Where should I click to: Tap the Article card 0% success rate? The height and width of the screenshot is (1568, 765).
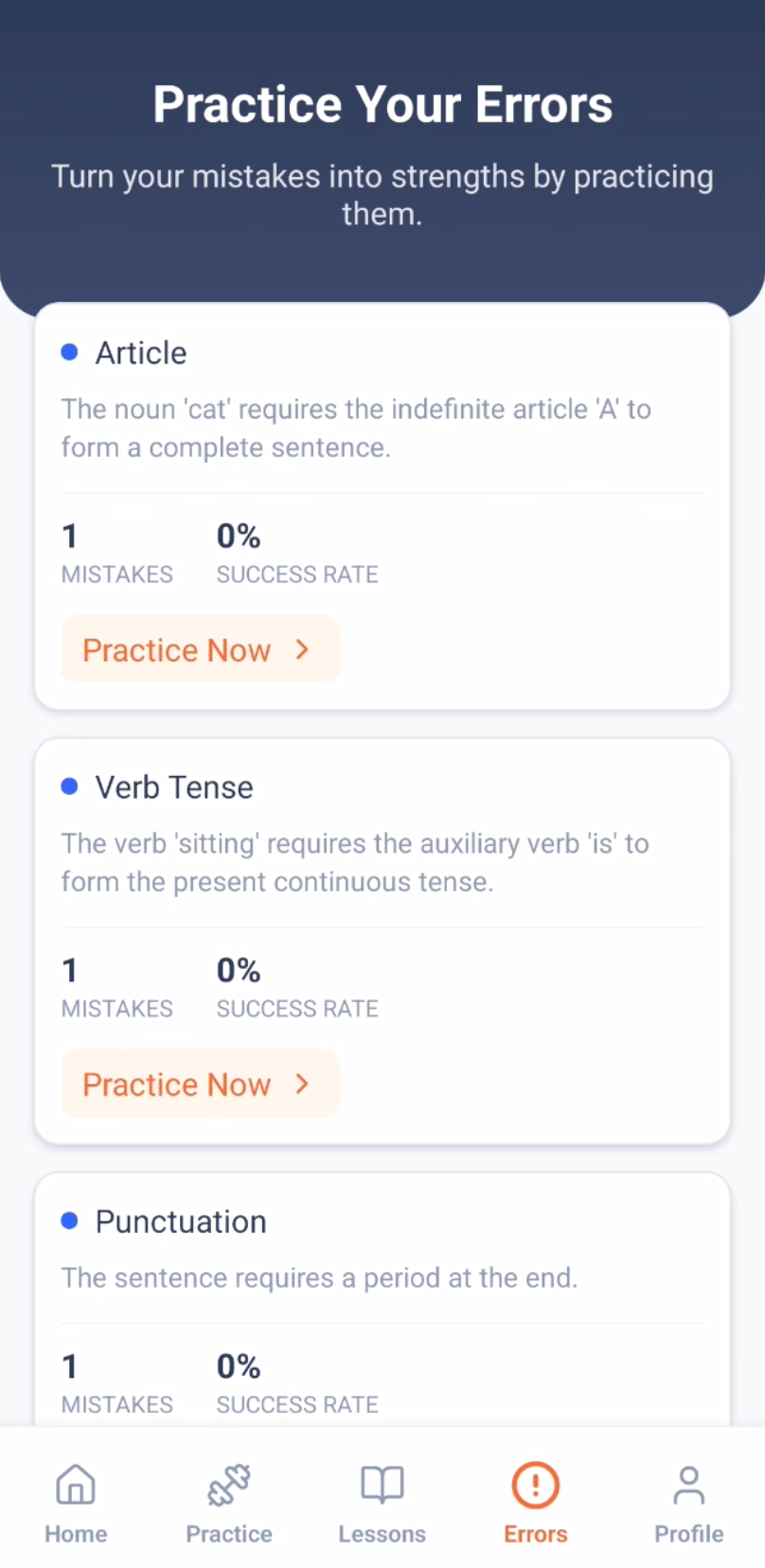point(239,536)
